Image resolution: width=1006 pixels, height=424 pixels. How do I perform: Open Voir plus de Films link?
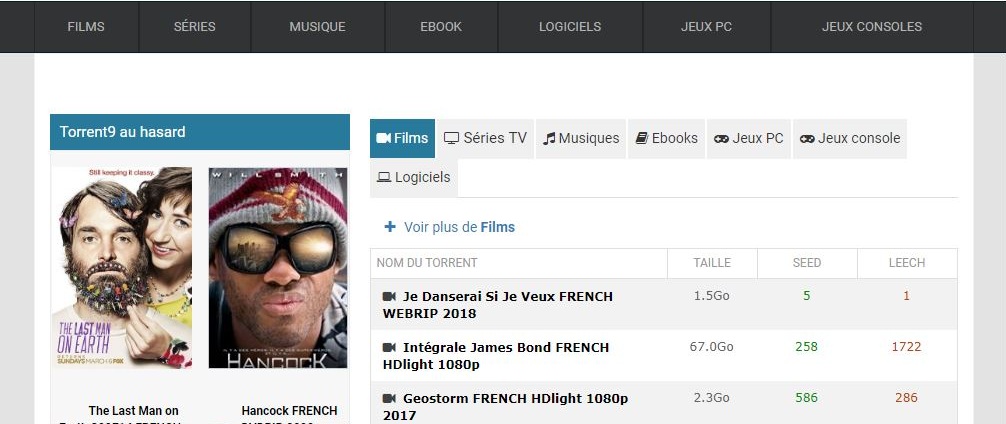click(459, 227)
